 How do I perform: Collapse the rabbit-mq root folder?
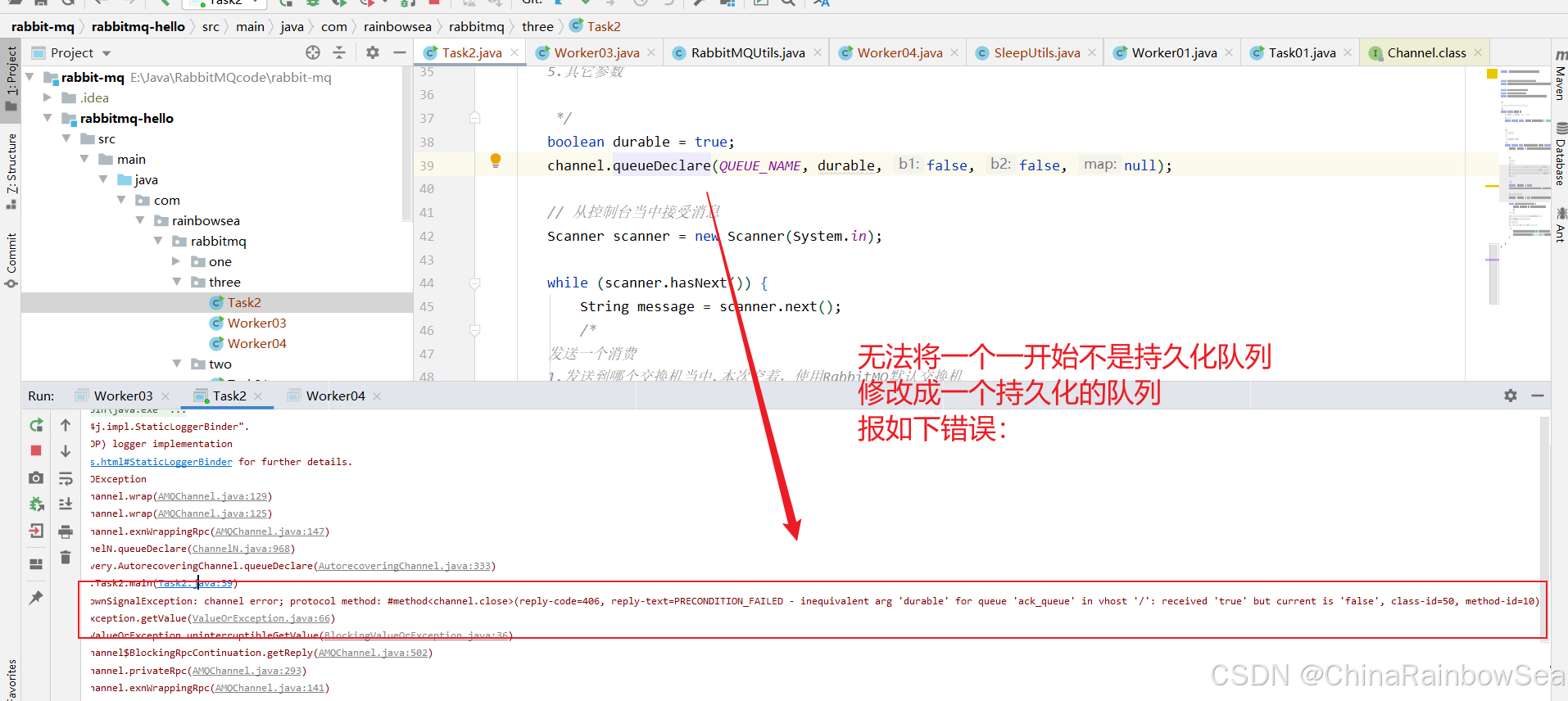click(x=30, y=77)
